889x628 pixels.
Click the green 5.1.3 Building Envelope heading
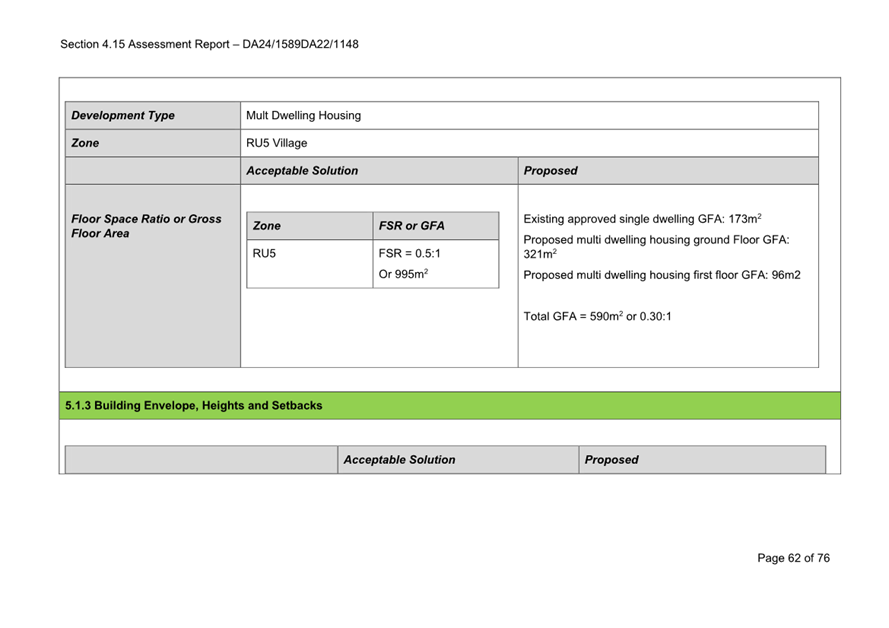[194, 406]
